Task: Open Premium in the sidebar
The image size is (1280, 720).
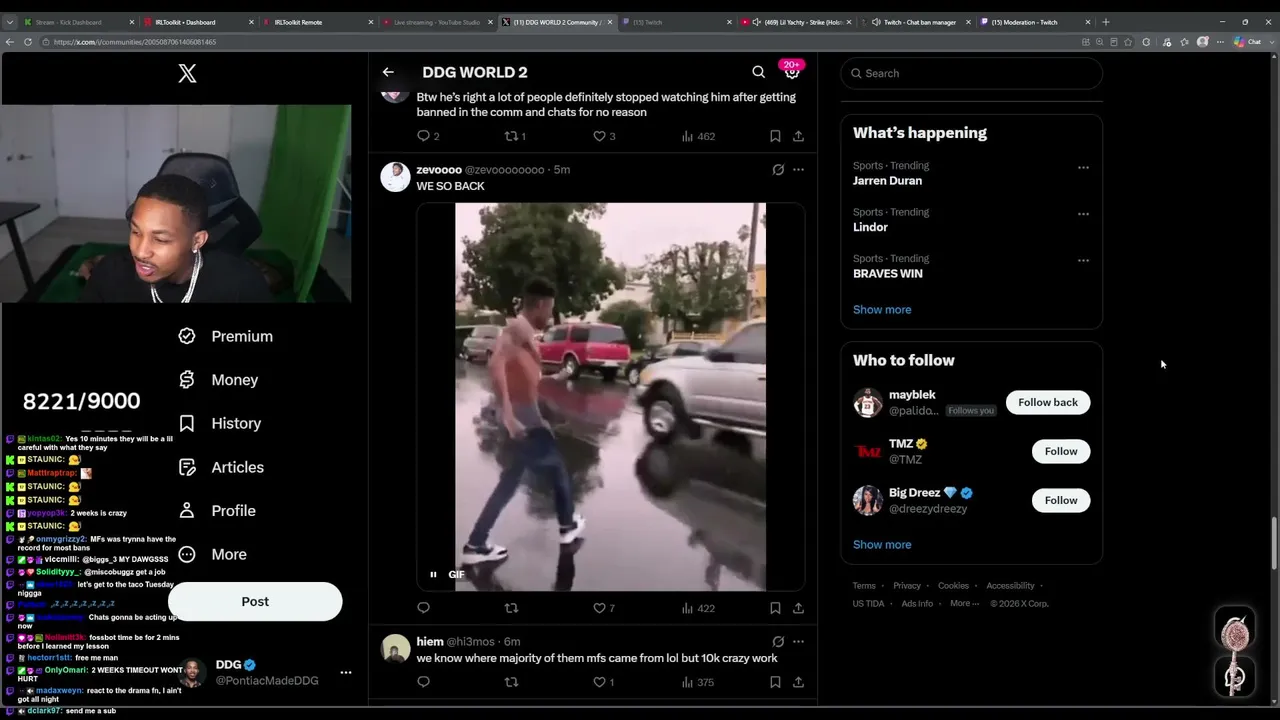Action: tap(225, 336)
